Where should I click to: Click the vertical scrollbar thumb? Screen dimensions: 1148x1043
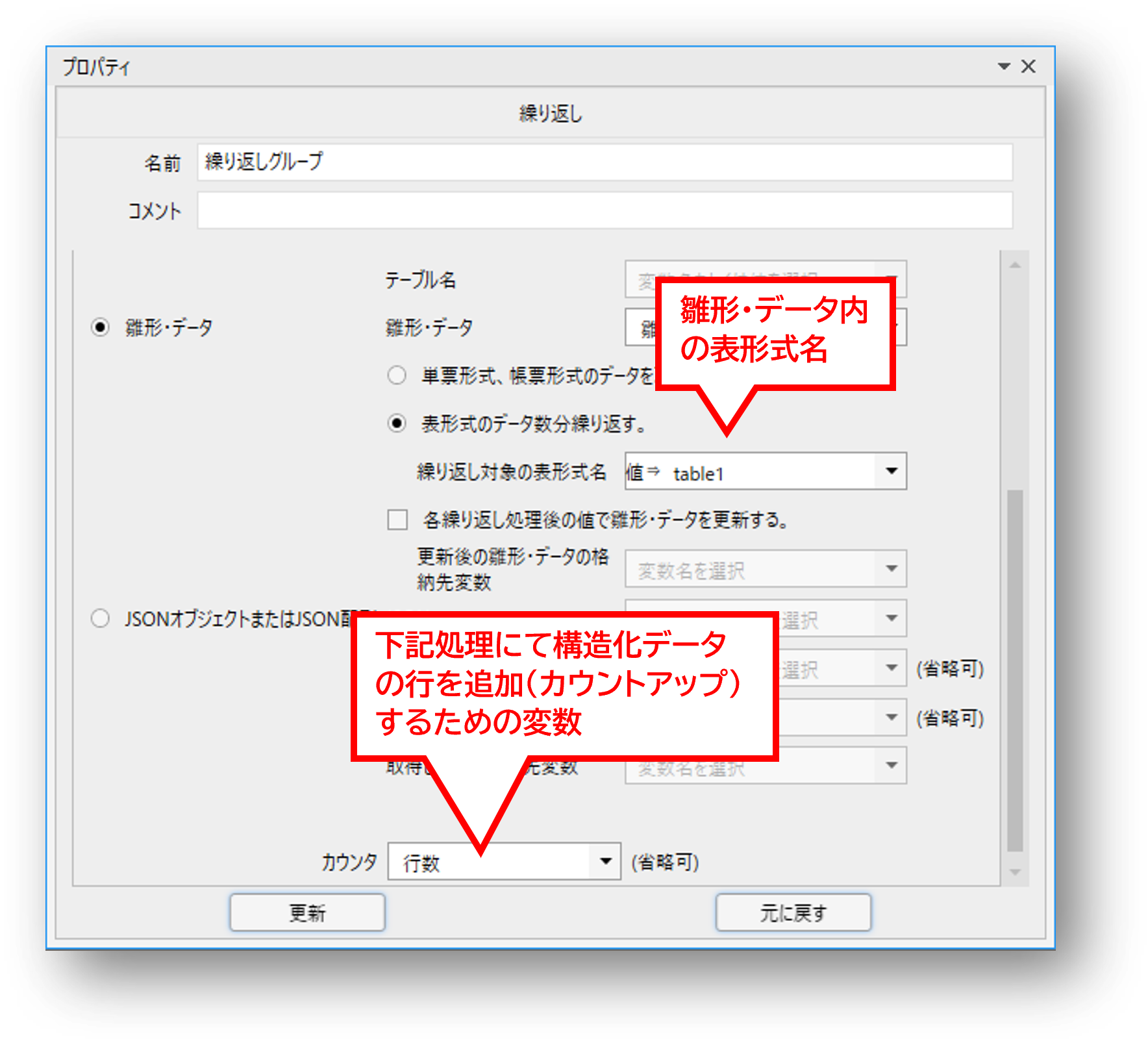(1016, 669)
